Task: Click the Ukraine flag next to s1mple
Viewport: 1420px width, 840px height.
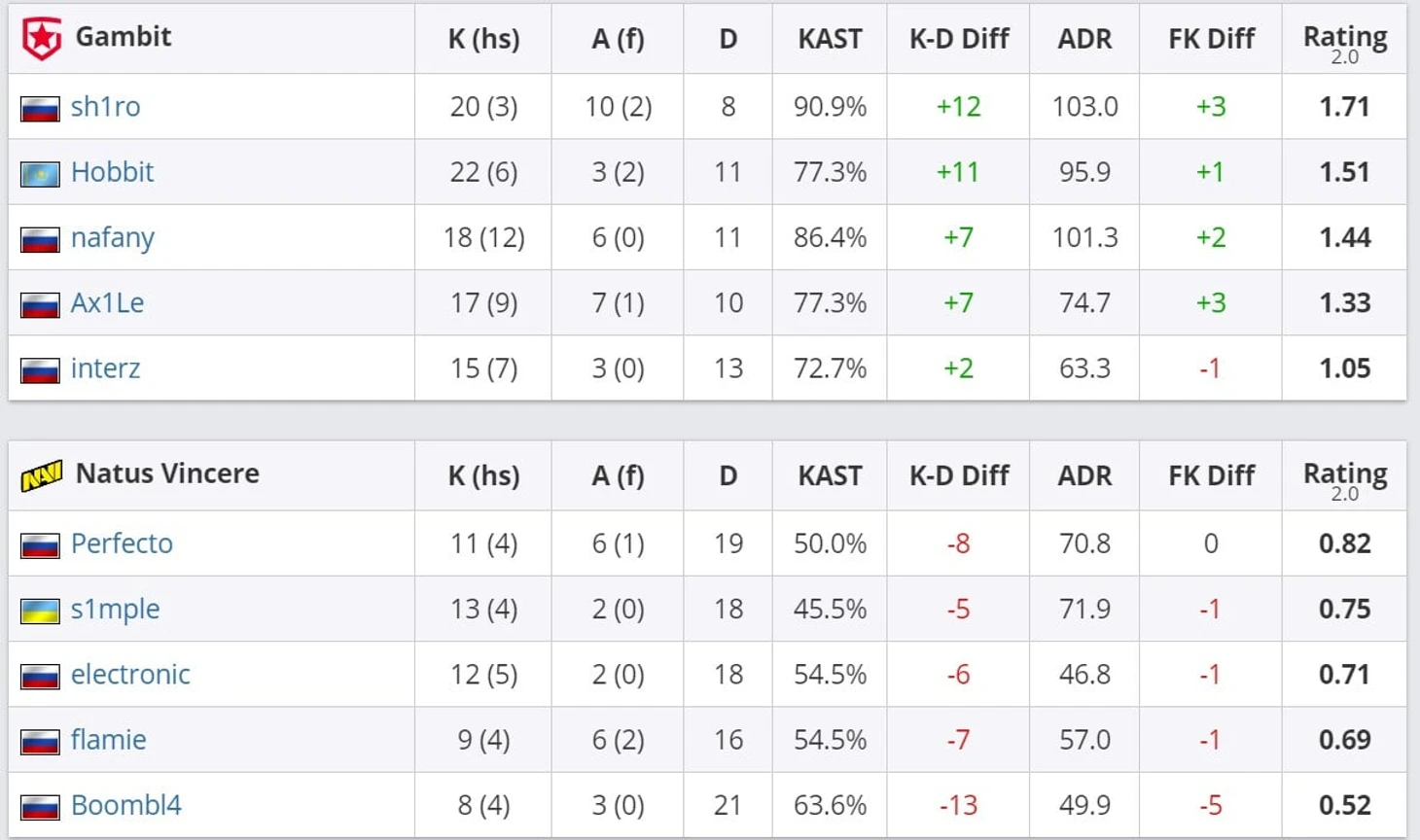Action: point(40,611)
